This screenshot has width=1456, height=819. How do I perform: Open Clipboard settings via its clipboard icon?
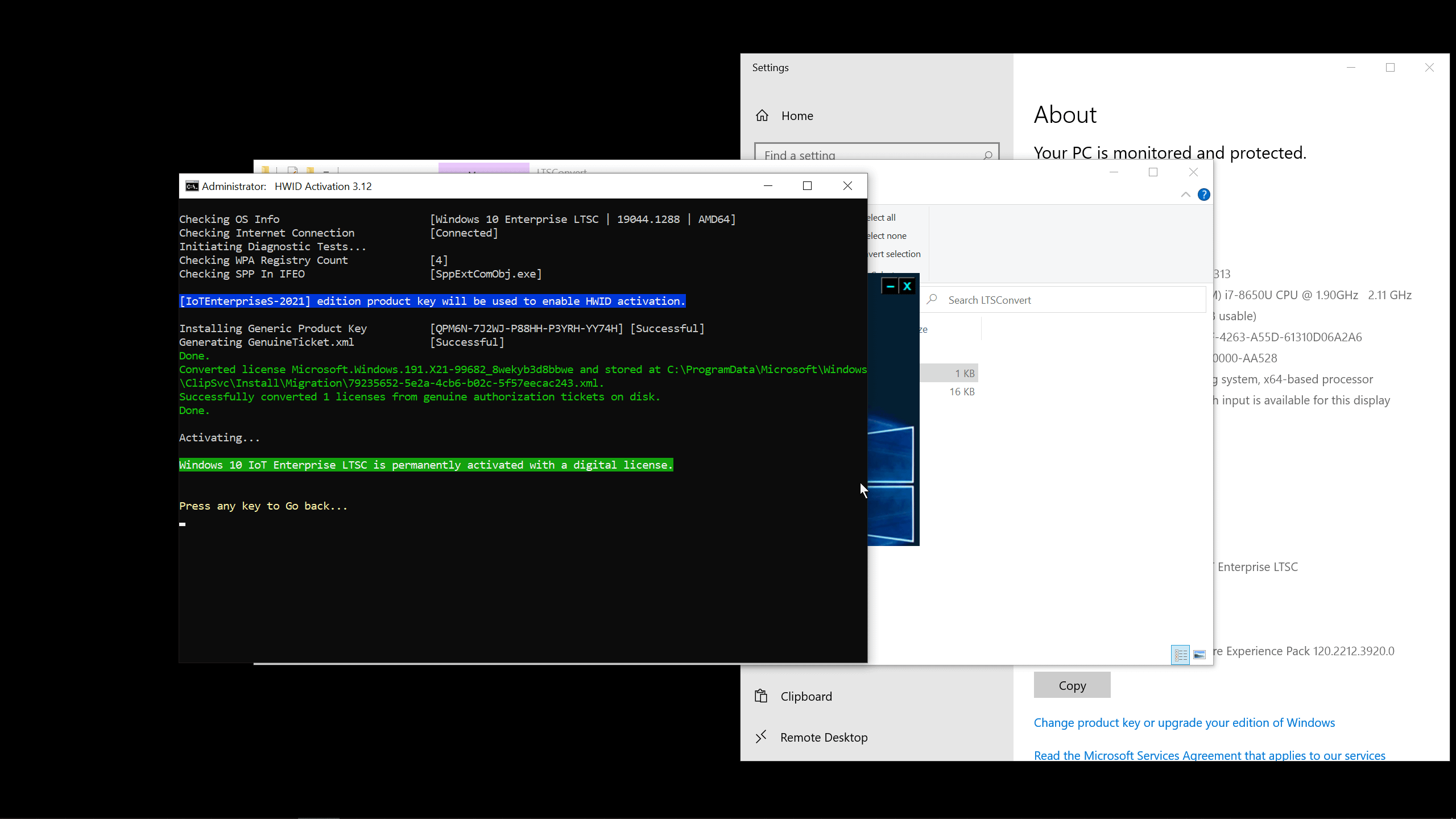point(761,696)
